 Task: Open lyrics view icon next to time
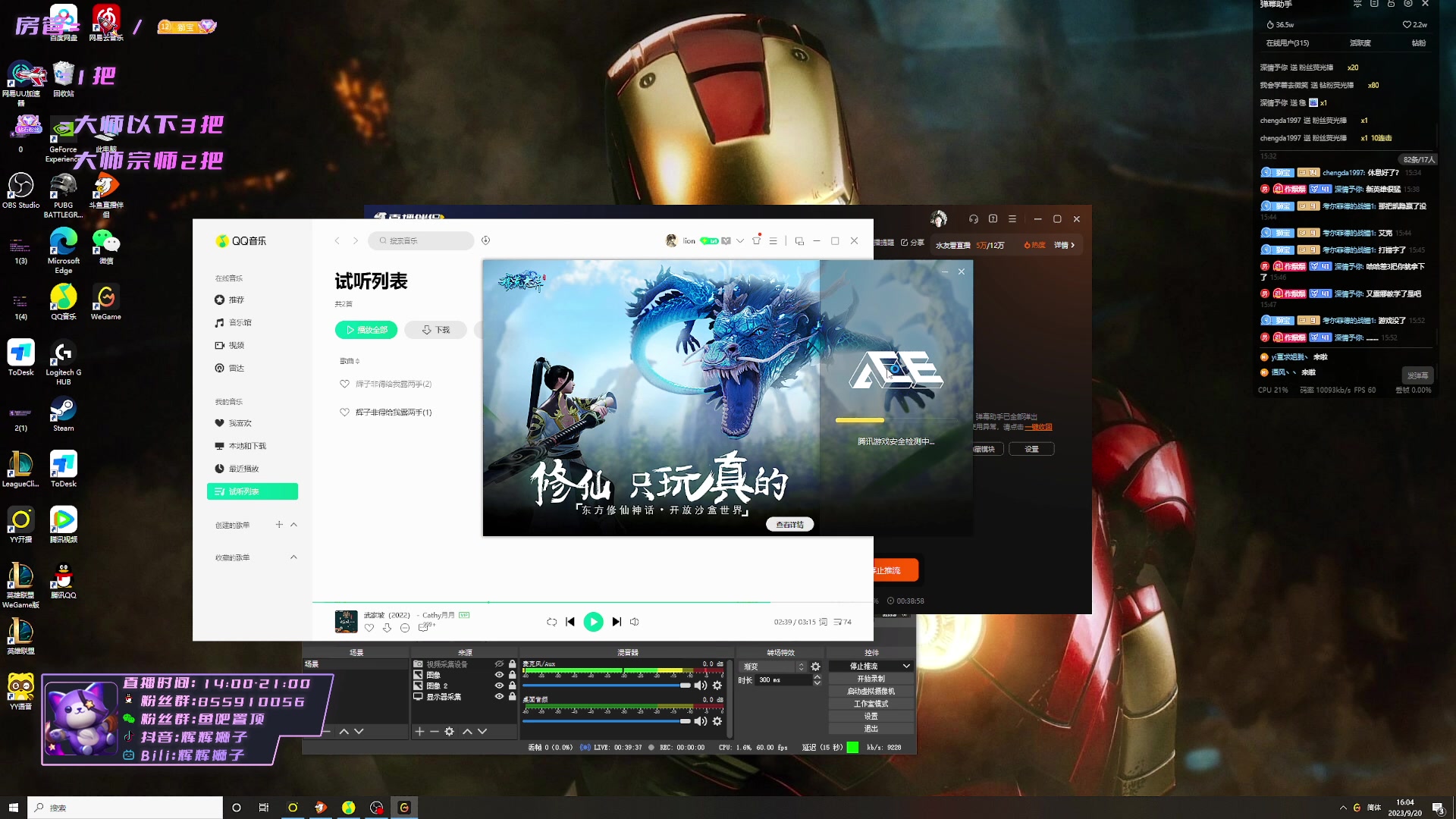824,622
